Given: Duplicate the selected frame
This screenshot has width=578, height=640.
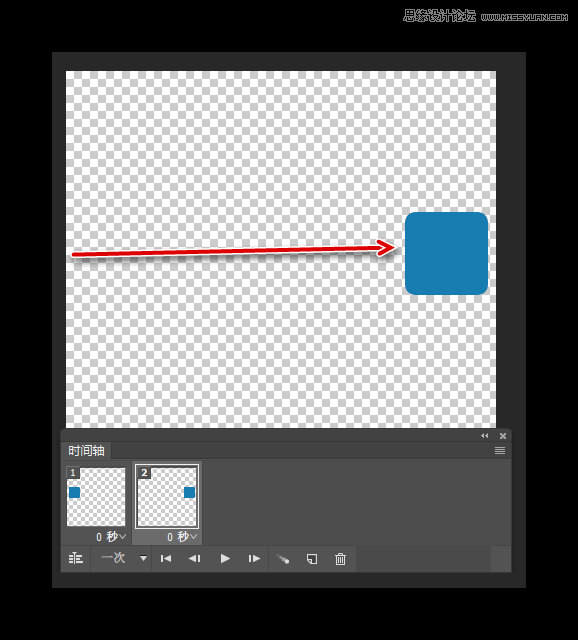Looking at the screenshot, I should [x=312, y=559].
